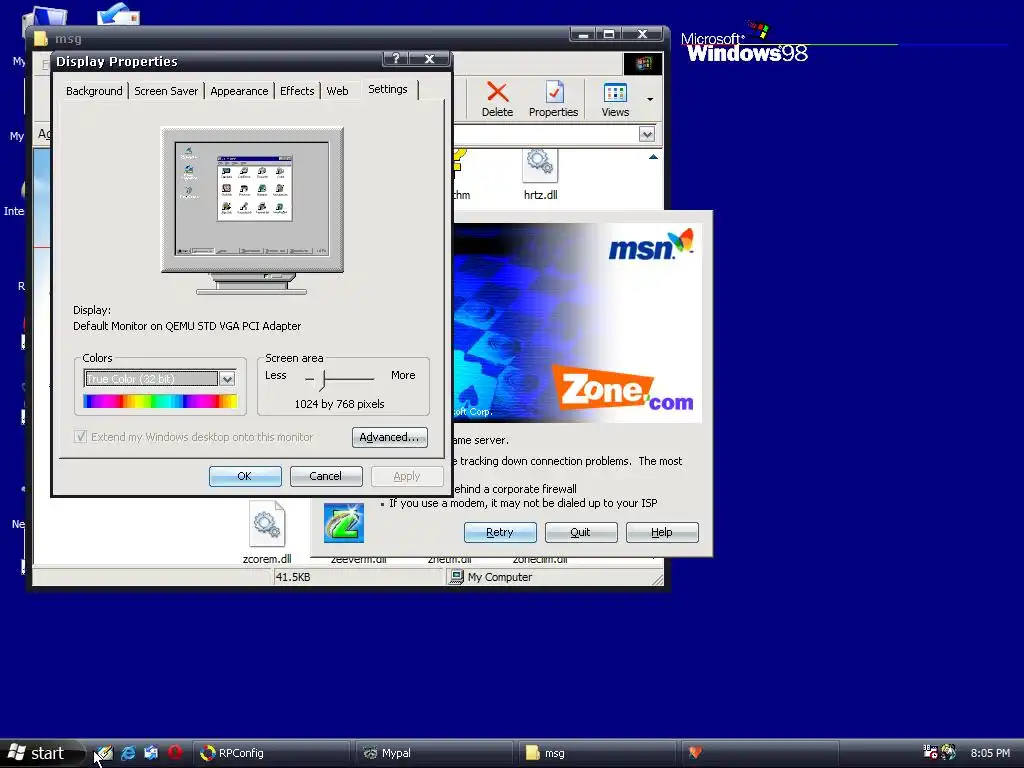The height and width of the screenshot is (768, 1024).
Task: Select the Appearance tab
Action: [x=239, y=91]
